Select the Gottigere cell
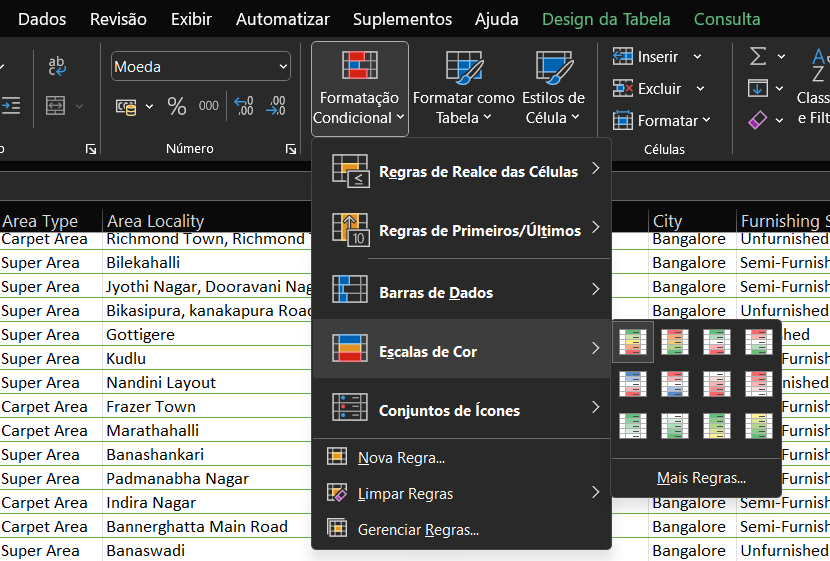 (x=208, y=334)
